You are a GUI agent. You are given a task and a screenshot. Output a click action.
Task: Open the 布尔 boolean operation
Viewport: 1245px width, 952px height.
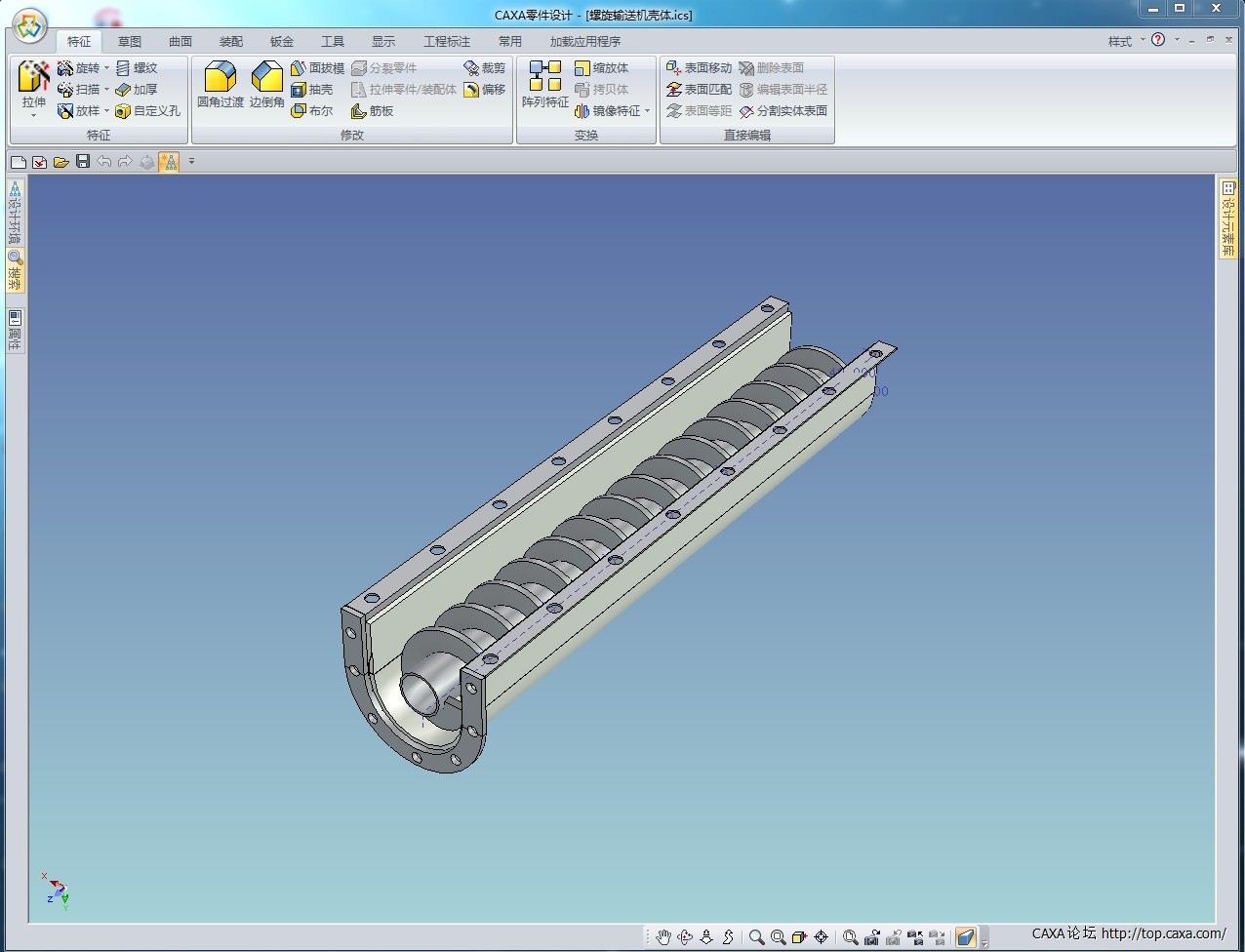(312, 111)
